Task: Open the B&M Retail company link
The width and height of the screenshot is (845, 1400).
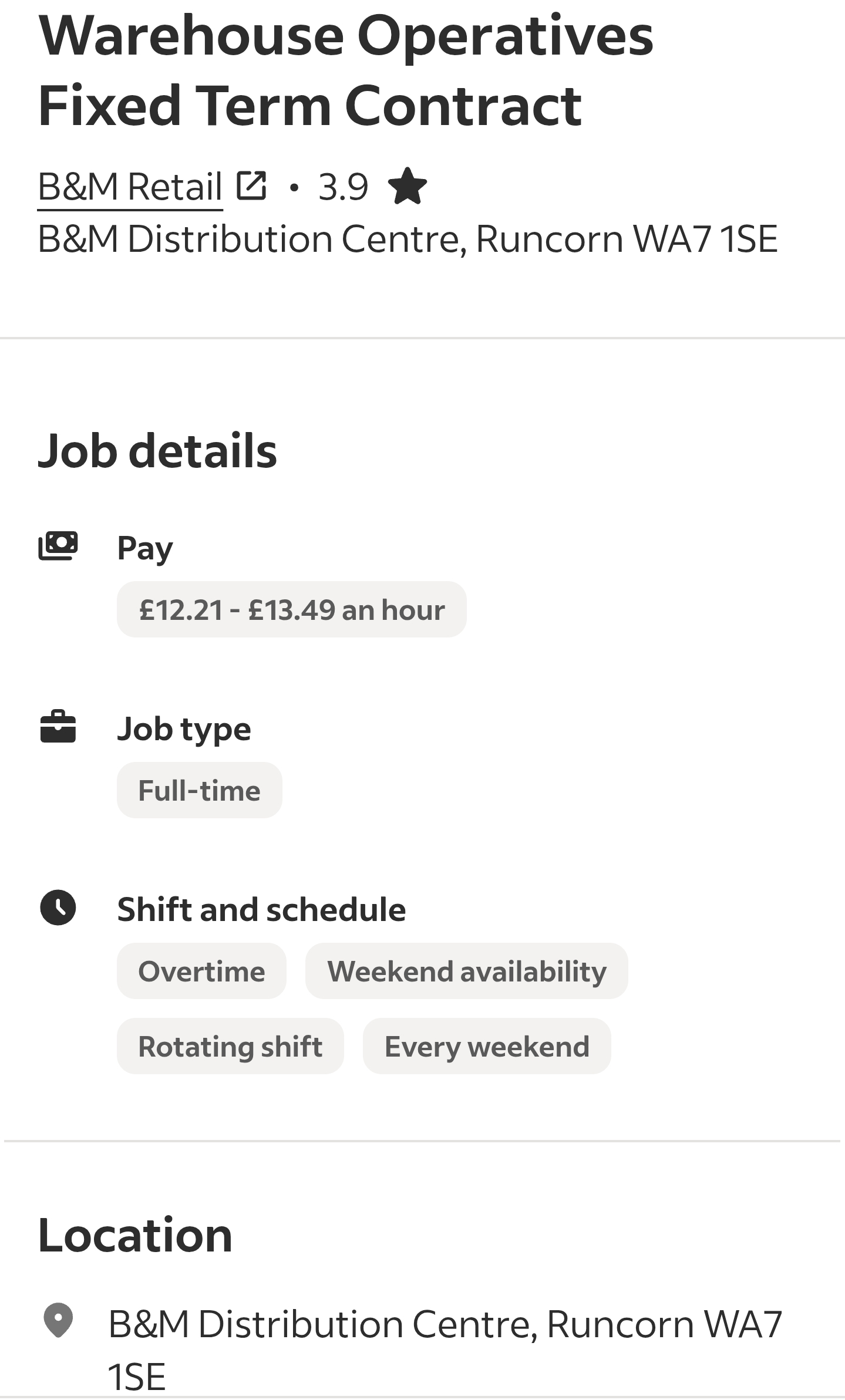Action: coord(130,187)
